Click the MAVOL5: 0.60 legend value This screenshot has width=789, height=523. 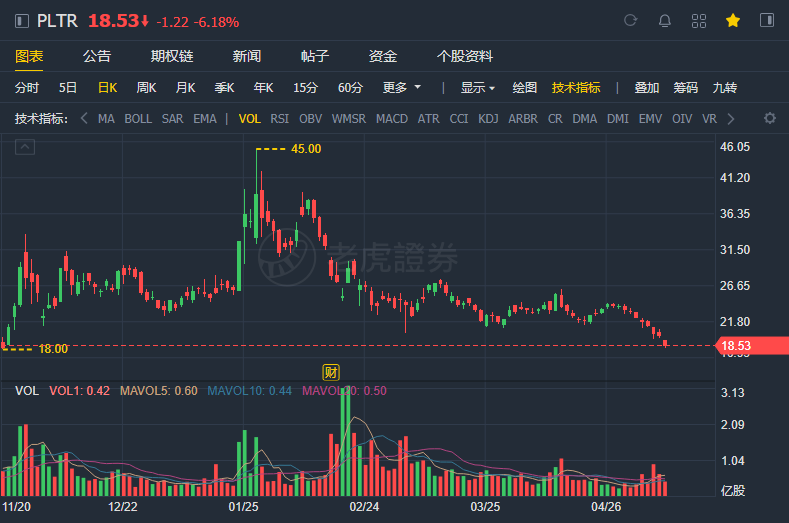(x=159, y=391)
